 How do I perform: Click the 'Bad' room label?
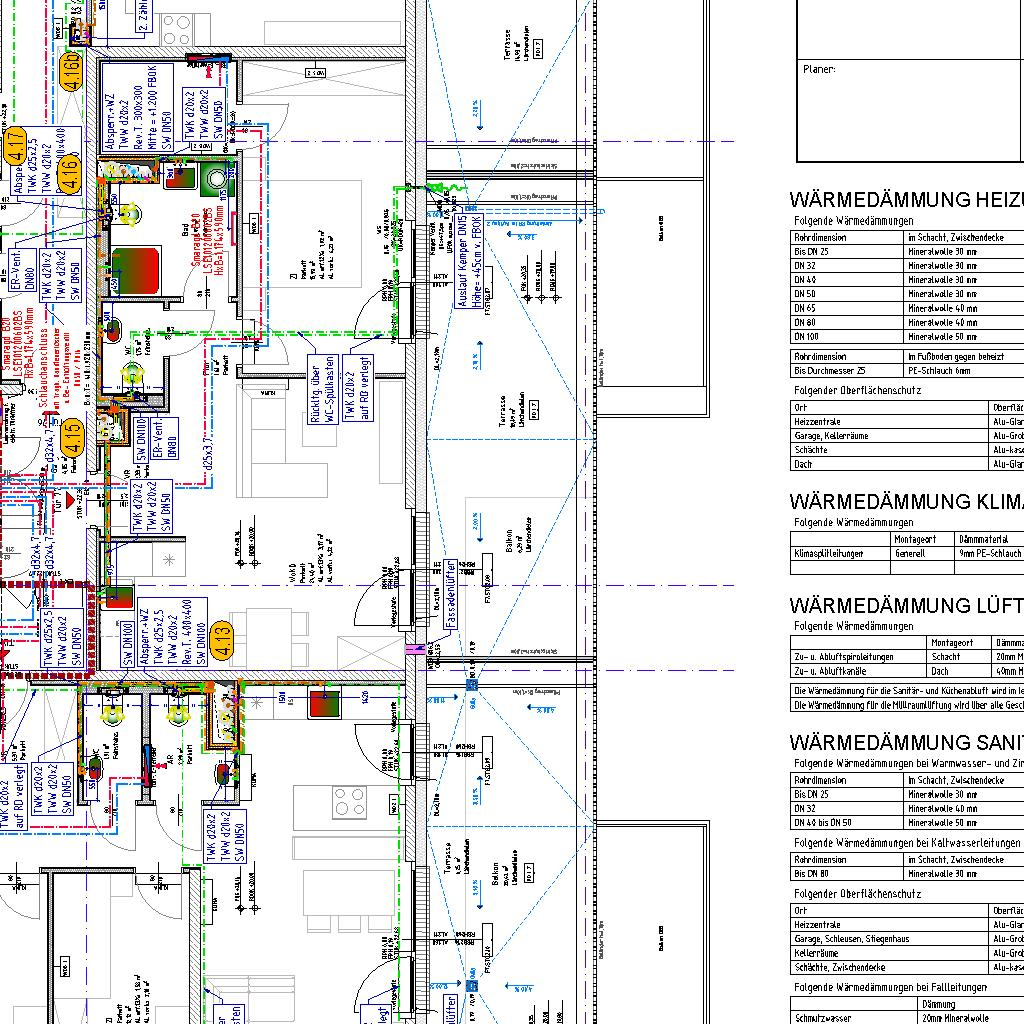pos(185,231)
